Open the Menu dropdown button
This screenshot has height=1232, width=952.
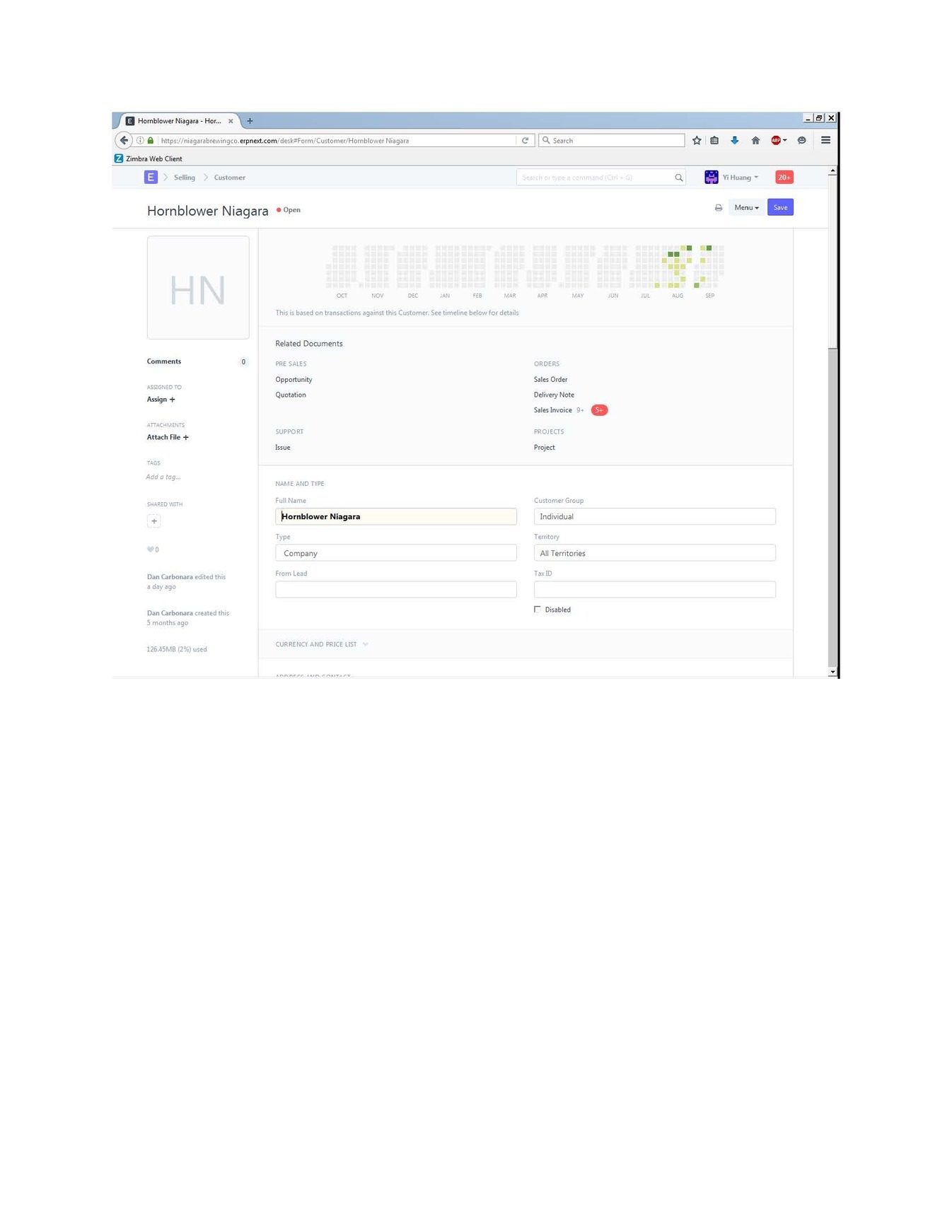746,207
